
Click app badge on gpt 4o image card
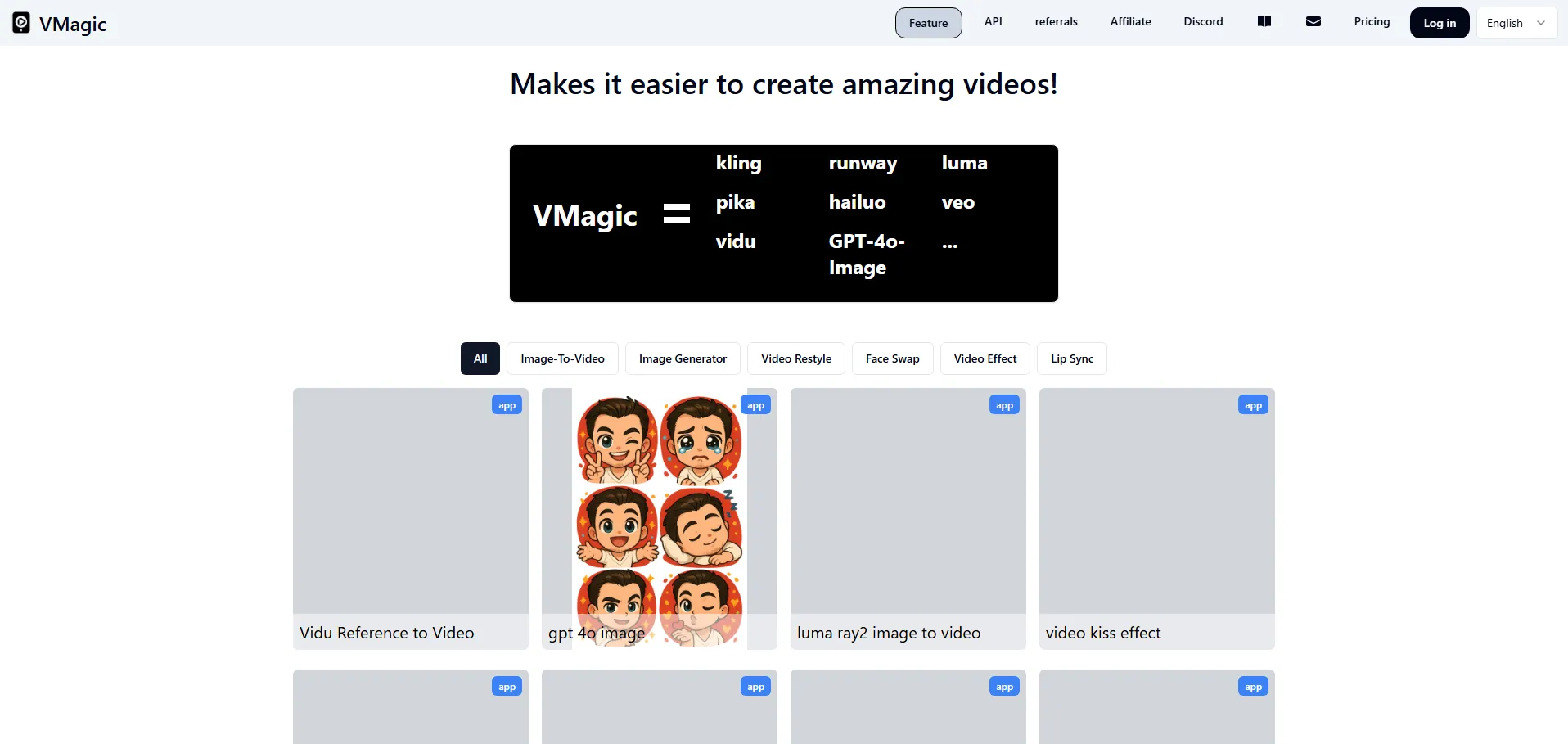755,405
